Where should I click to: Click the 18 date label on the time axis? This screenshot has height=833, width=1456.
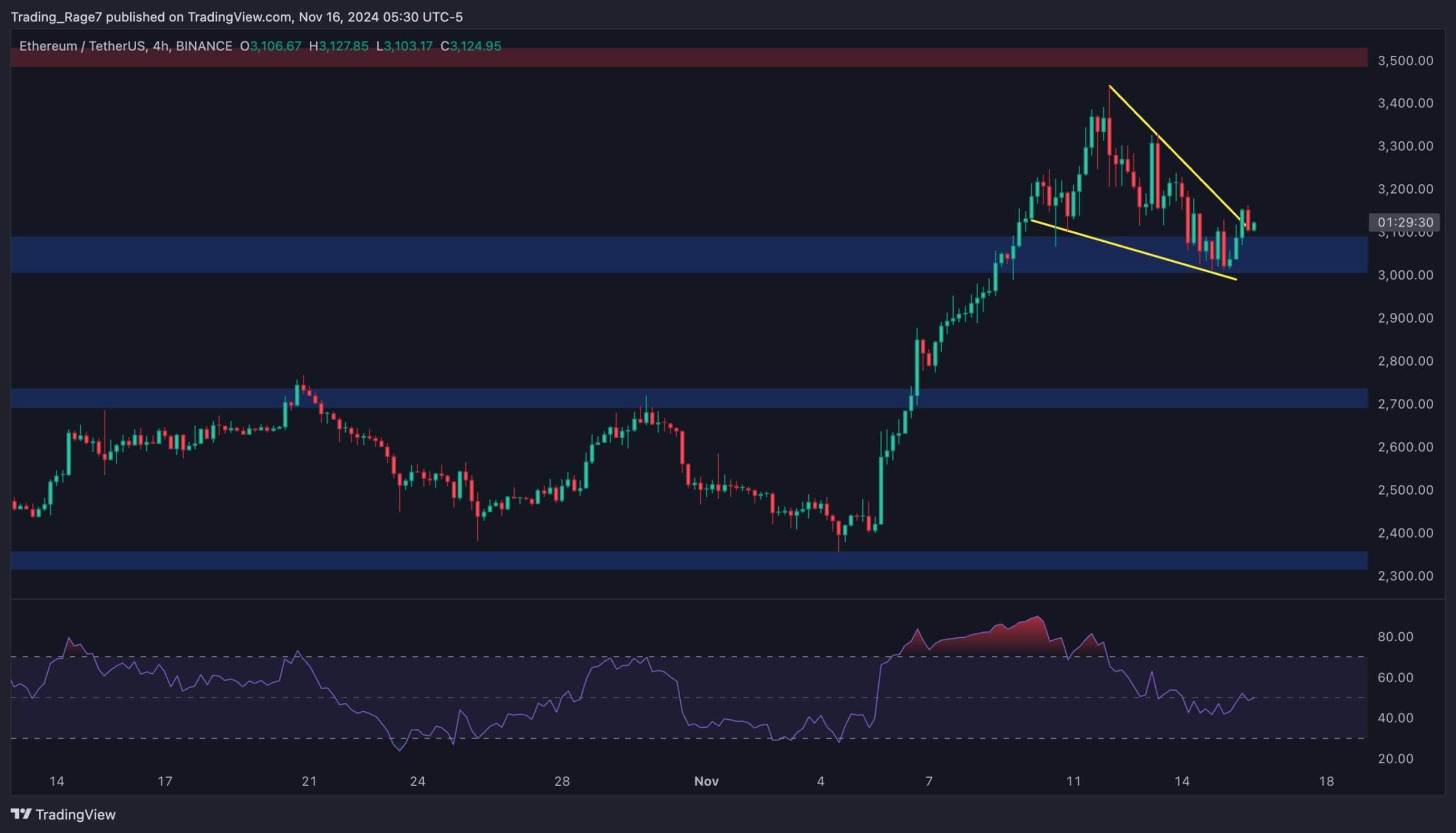point(1327,782)
